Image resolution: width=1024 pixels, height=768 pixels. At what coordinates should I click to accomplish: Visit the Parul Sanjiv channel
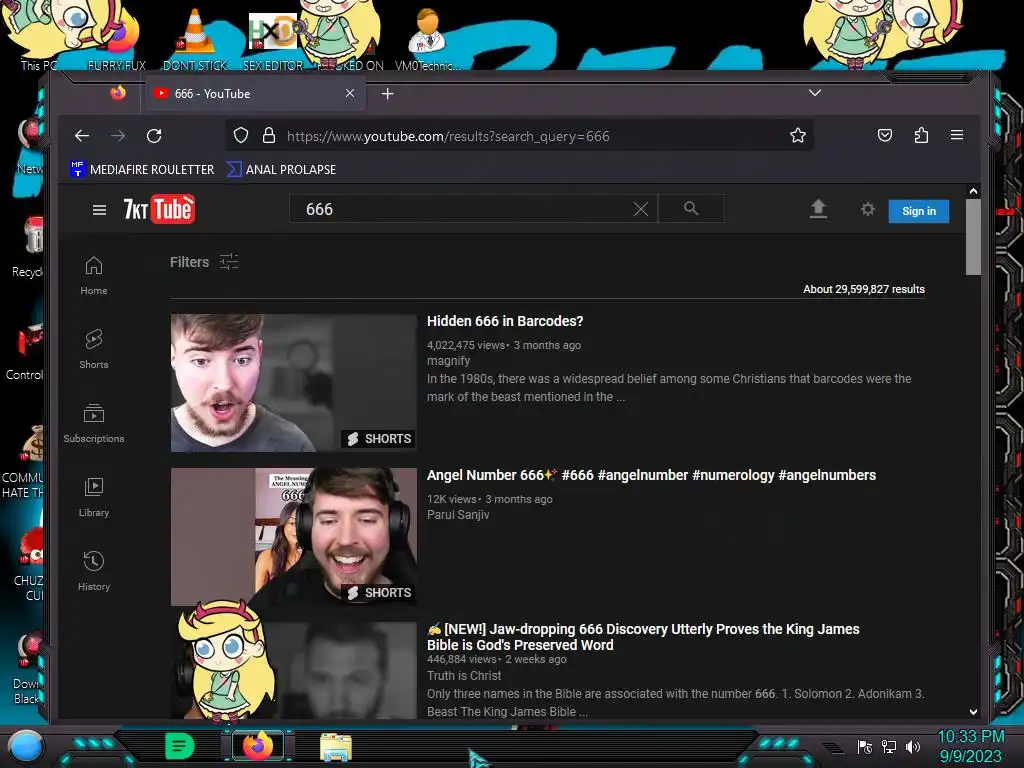[x=458, y=515]
